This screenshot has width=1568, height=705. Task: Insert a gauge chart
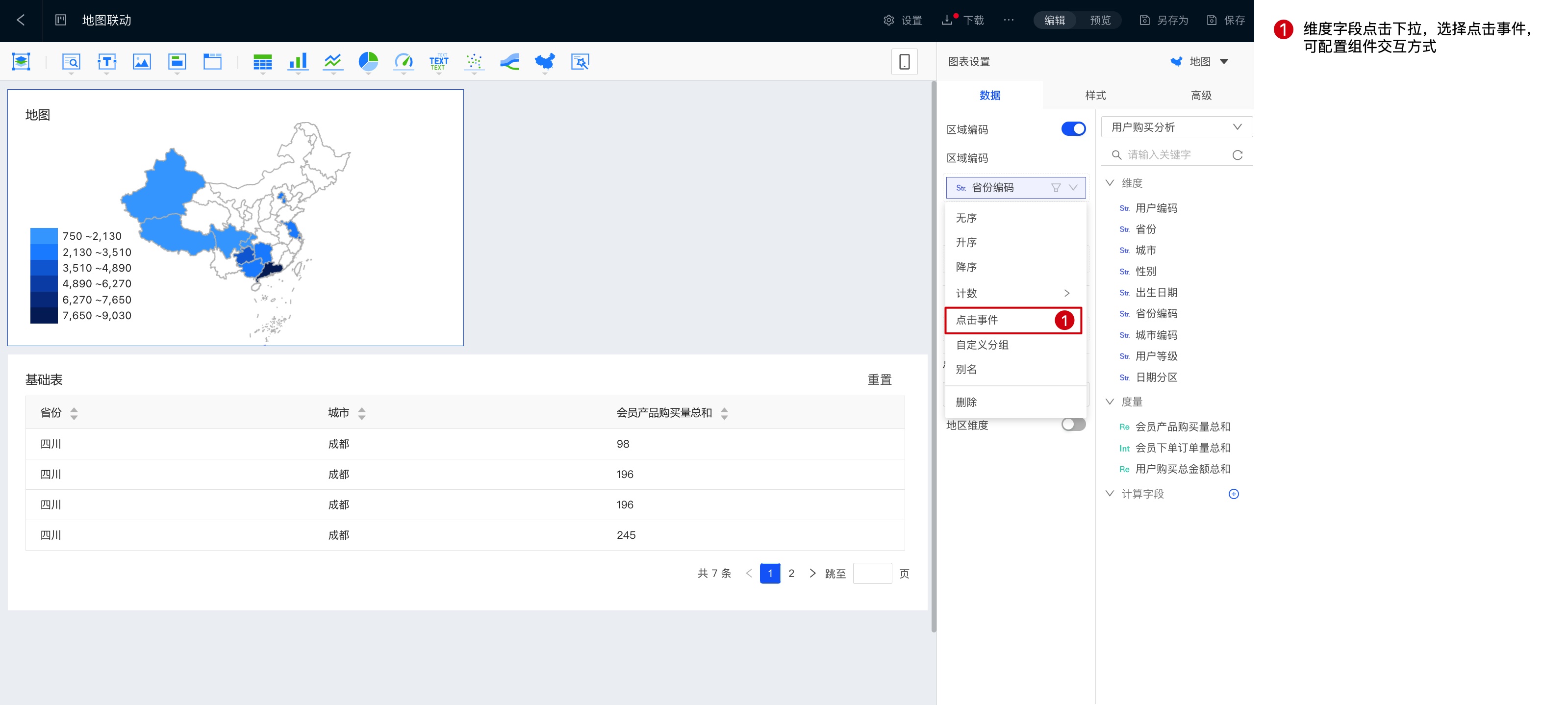404,61
